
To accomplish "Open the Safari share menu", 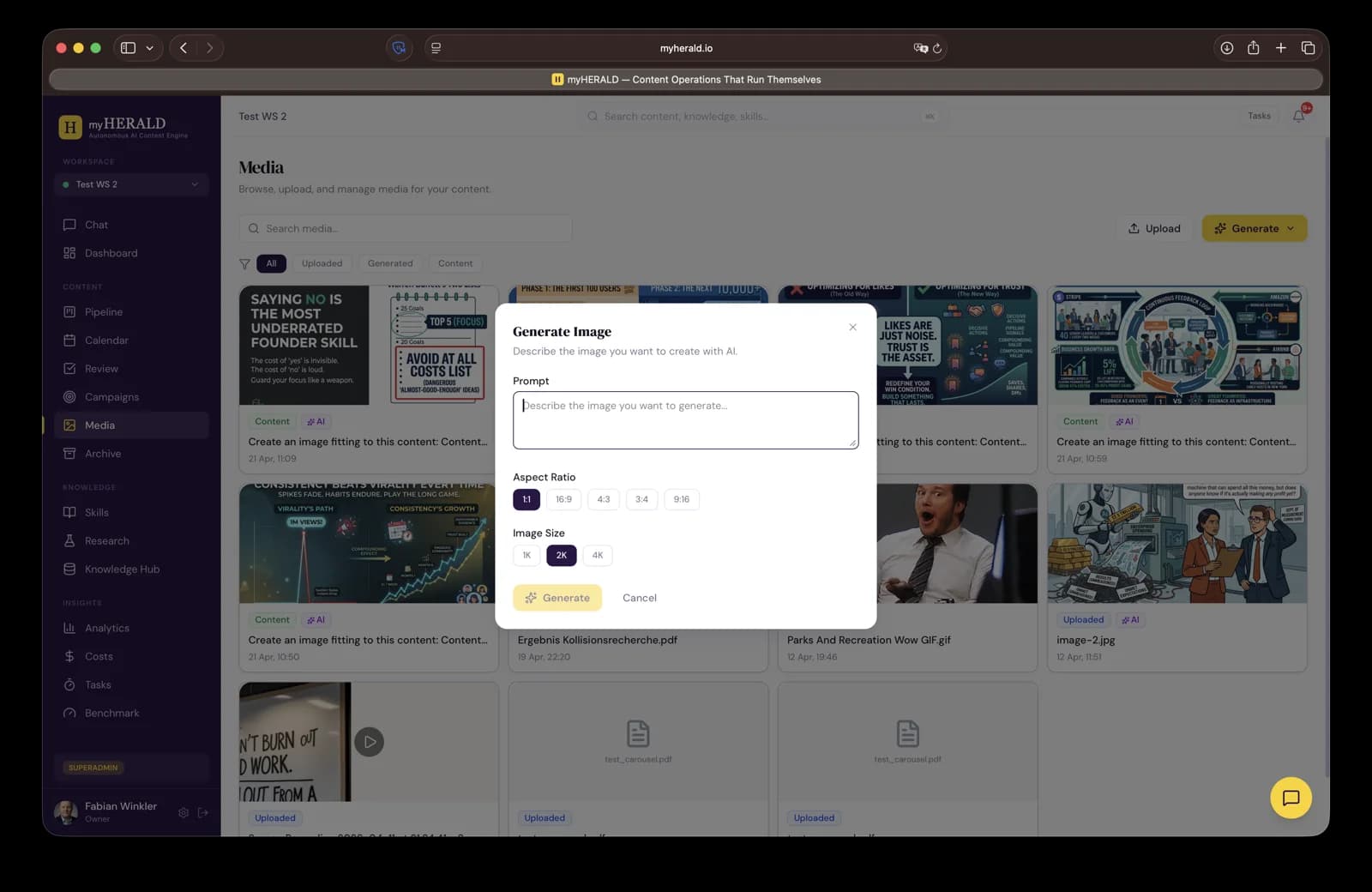I will pyautogui.click(x=1254, y=48).
